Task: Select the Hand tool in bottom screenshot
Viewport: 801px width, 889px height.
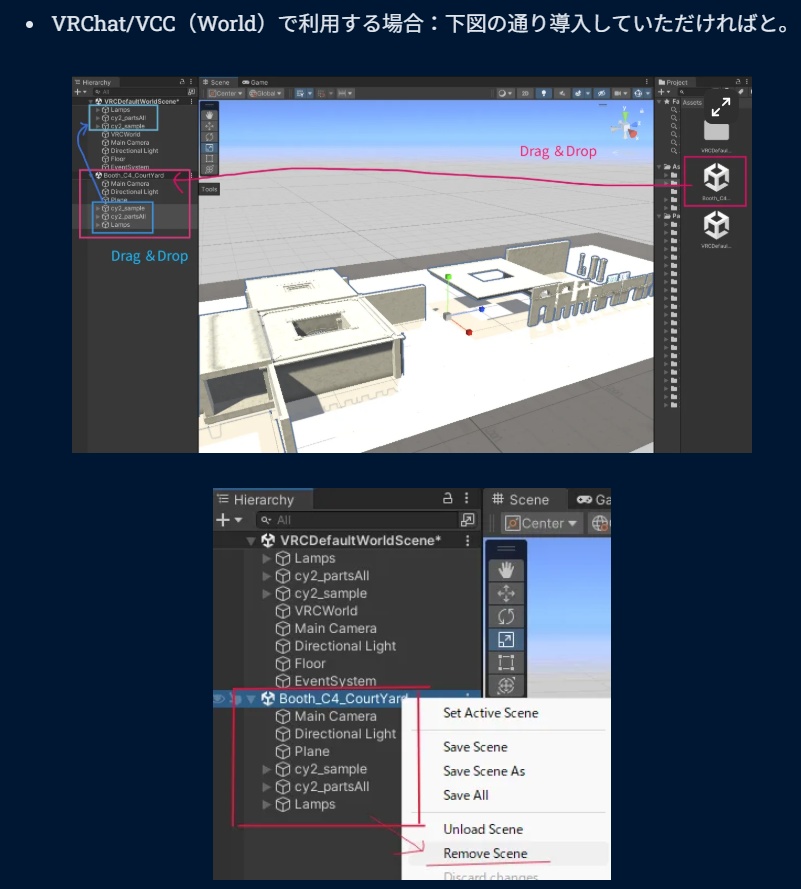Action: 506,570
